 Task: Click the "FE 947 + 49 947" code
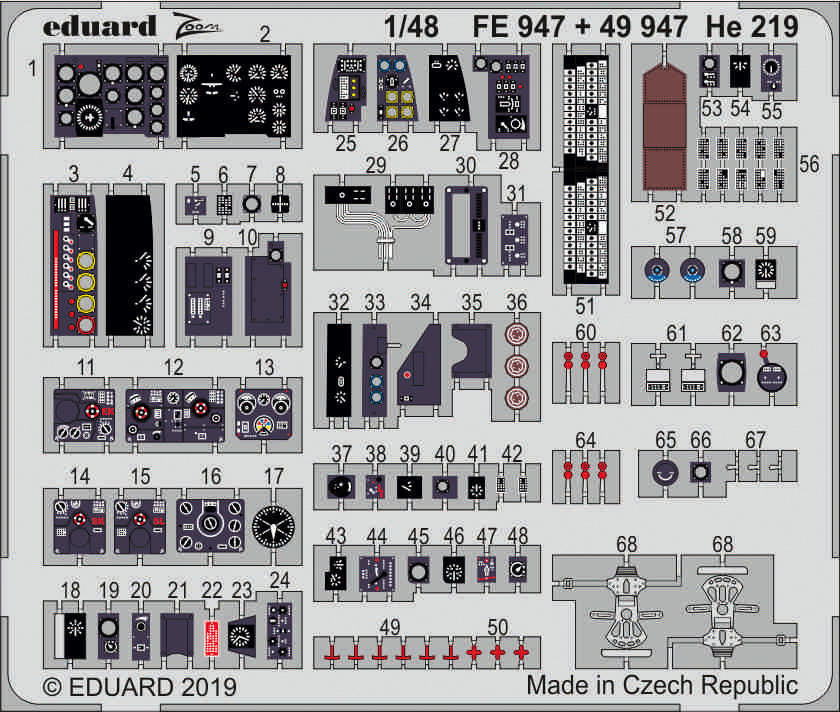(580, 27)
